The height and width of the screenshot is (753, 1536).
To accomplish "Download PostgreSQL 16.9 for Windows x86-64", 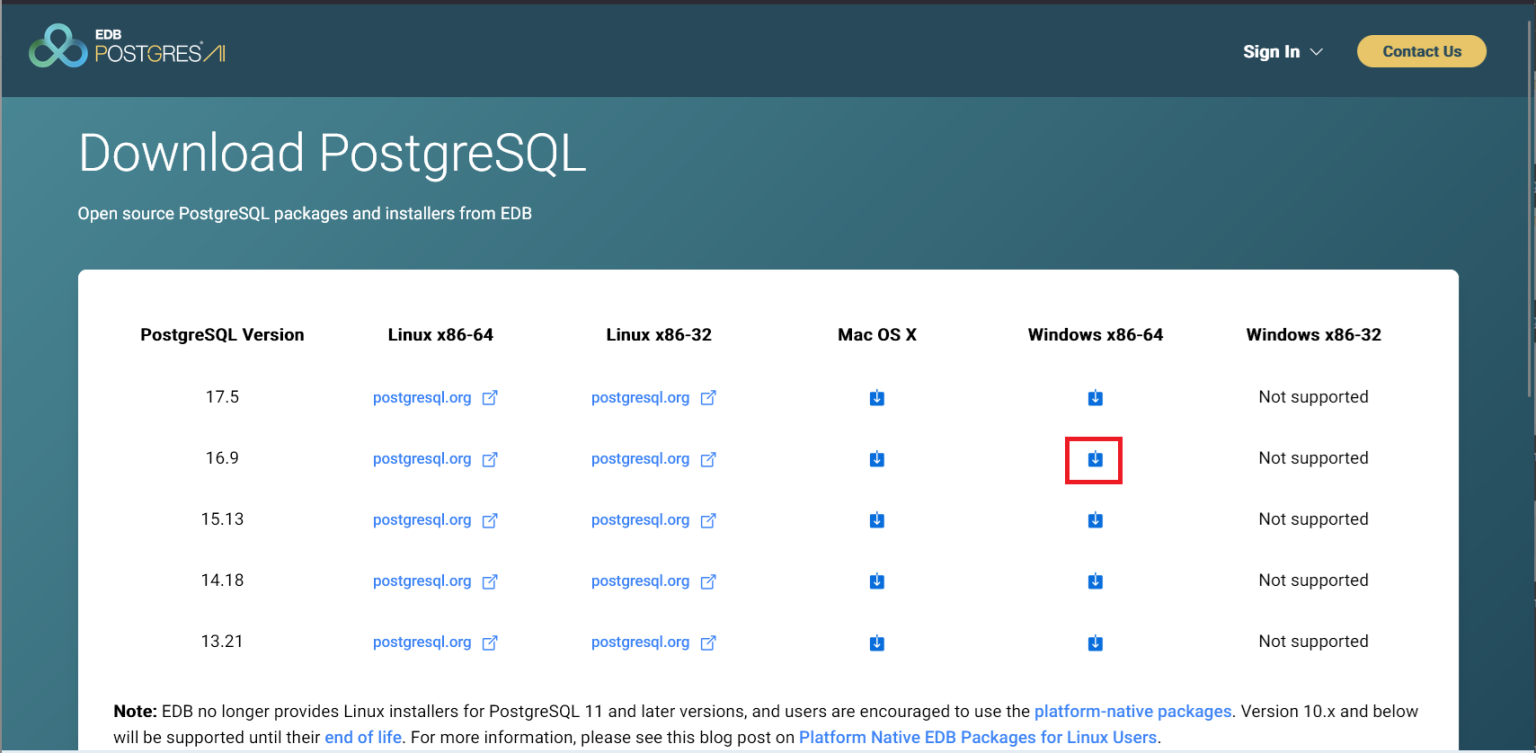I will click(x=1095, y=459).
